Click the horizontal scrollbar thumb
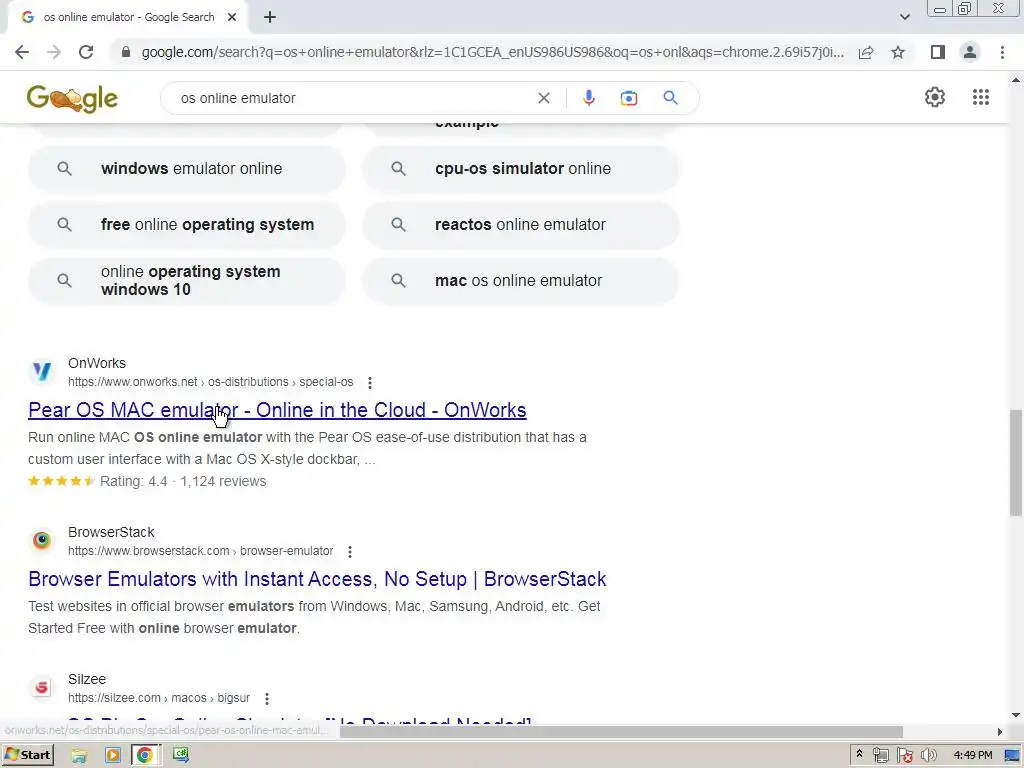This screenshot has height=768, width=1024. 621,732
